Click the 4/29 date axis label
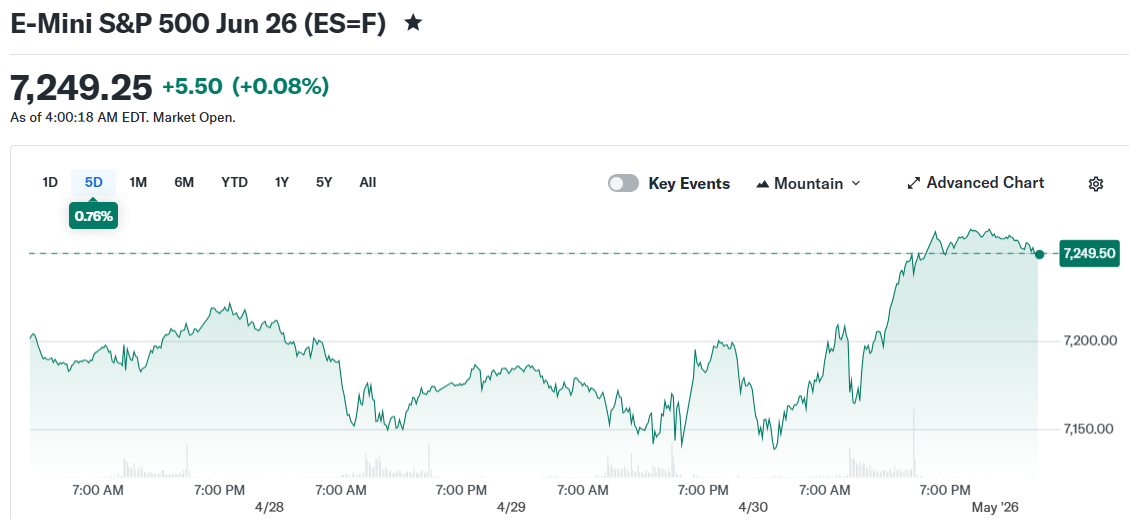 pyautogui.click(x=511, y=507)
